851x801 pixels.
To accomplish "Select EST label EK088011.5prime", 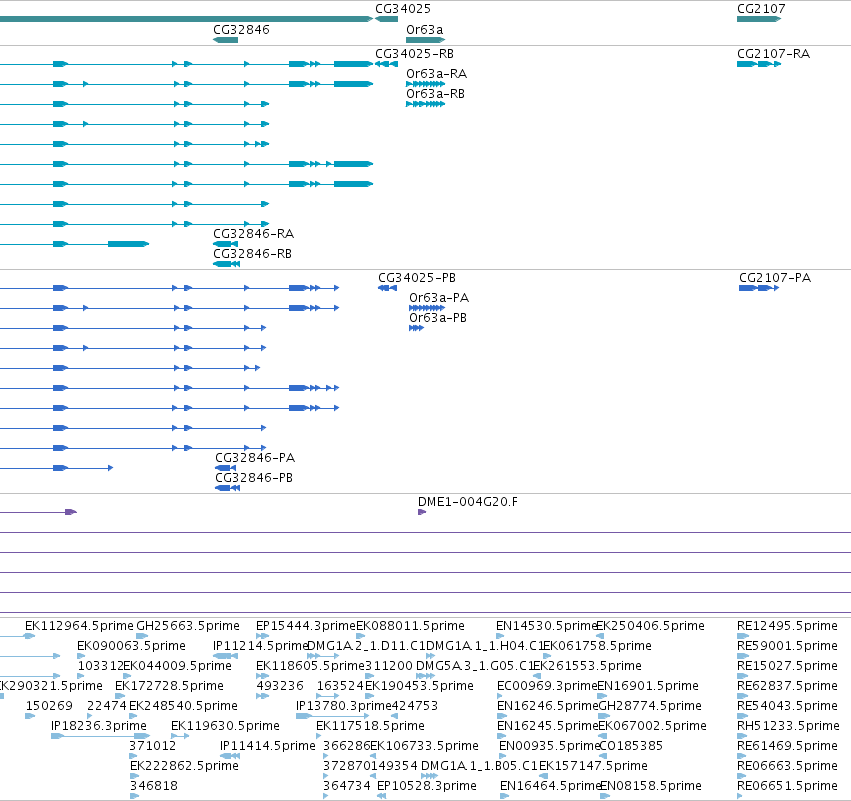I will pos(410,626).
